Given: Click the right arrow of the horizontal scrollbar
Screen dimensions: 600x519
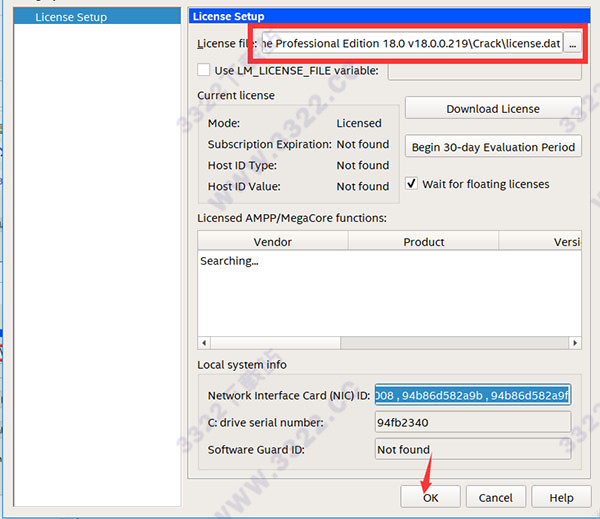Looking at the screenshot, I should point(575,343).
